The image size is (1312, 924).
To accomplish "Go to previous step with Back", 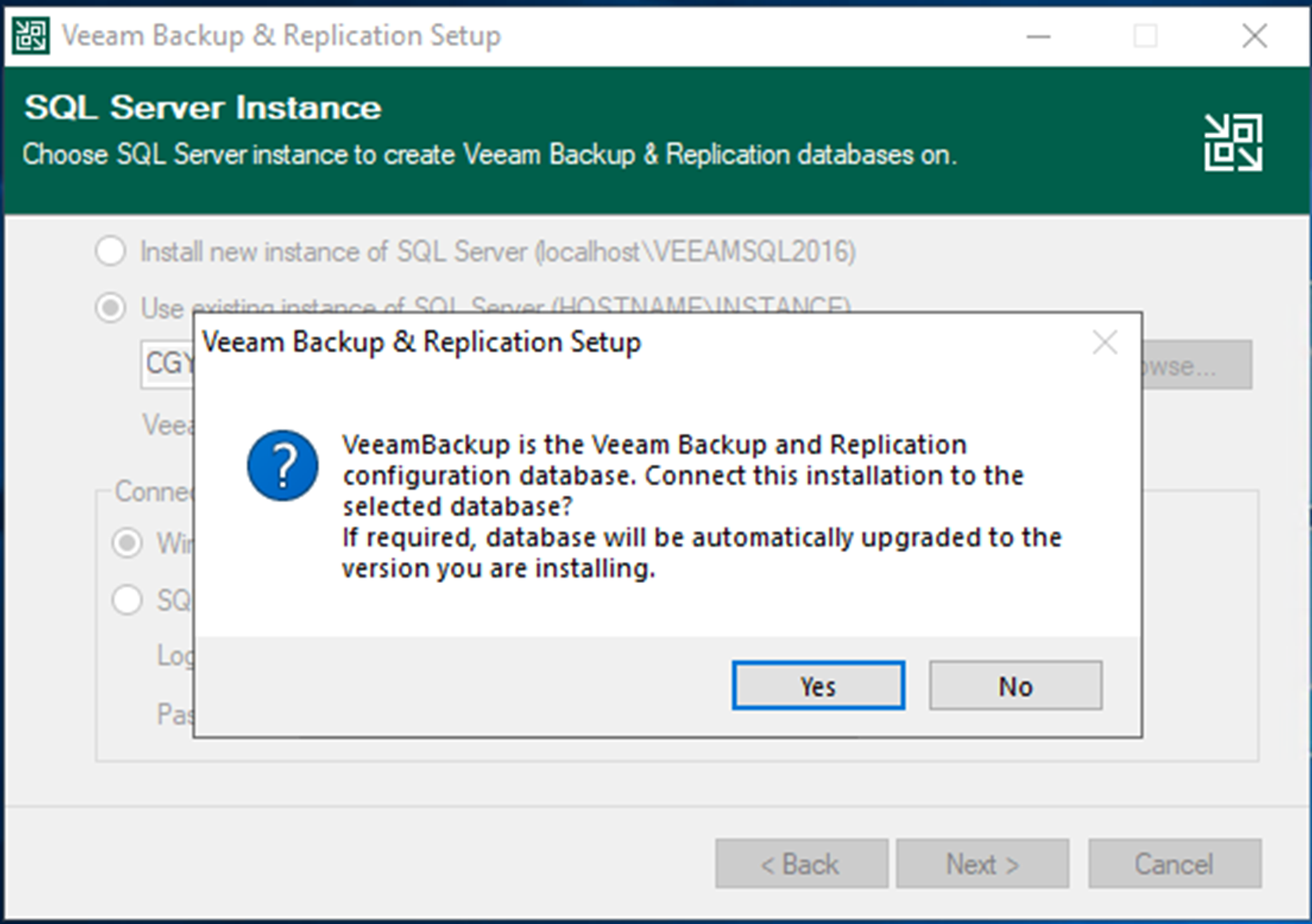I will tap(801, 864).
